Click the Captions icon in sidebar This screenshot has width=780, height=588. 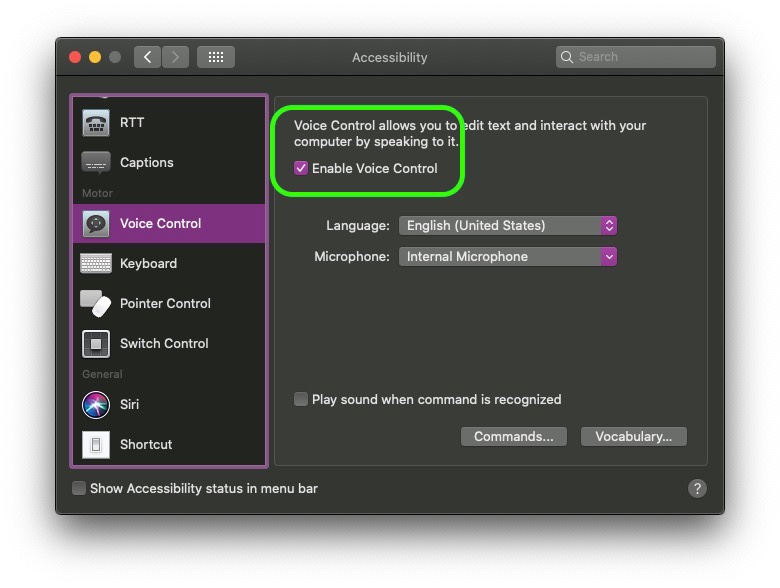point(96,163)
